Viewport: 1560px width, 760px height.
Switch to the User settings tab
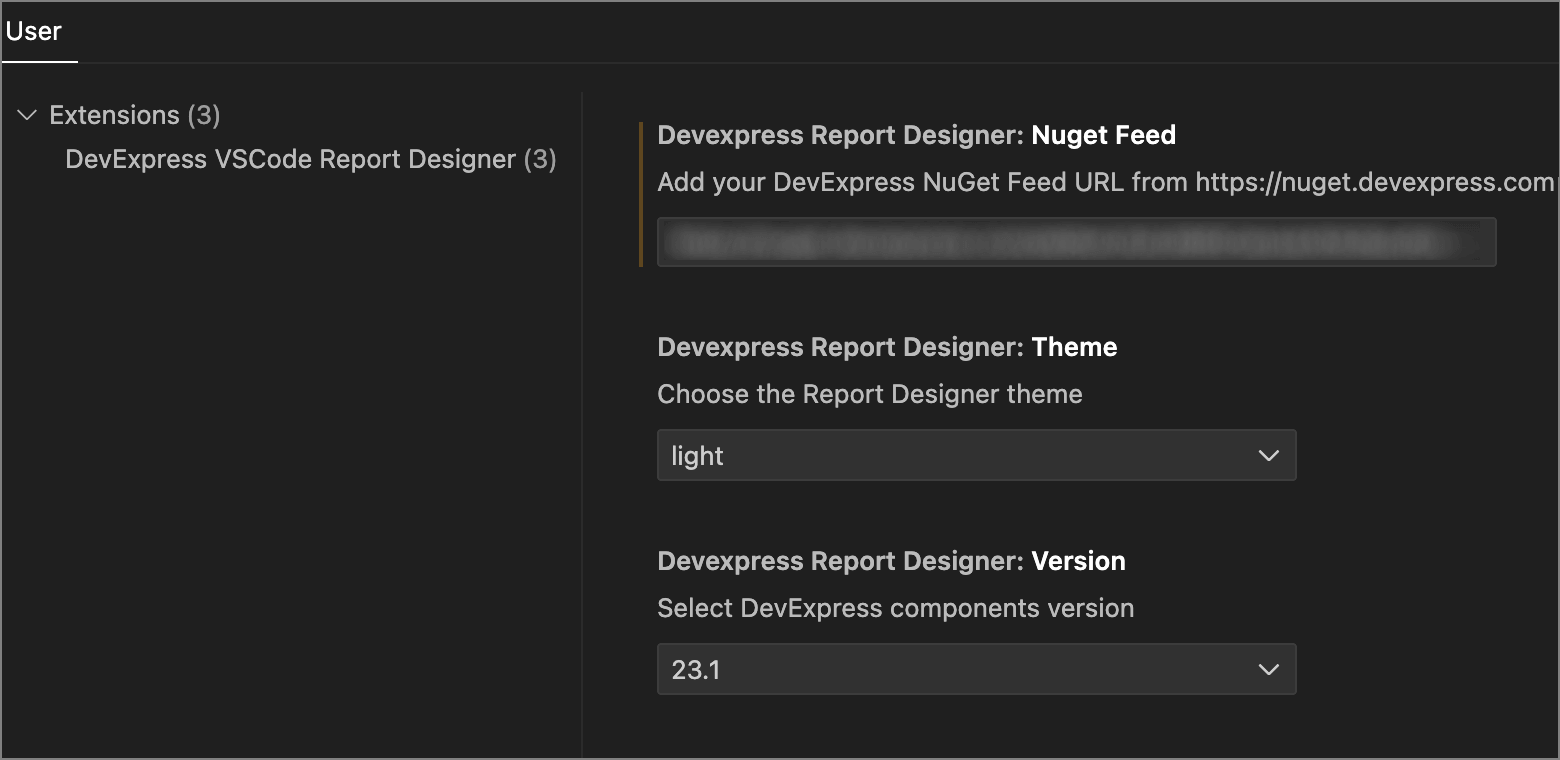tap(35, 31)
